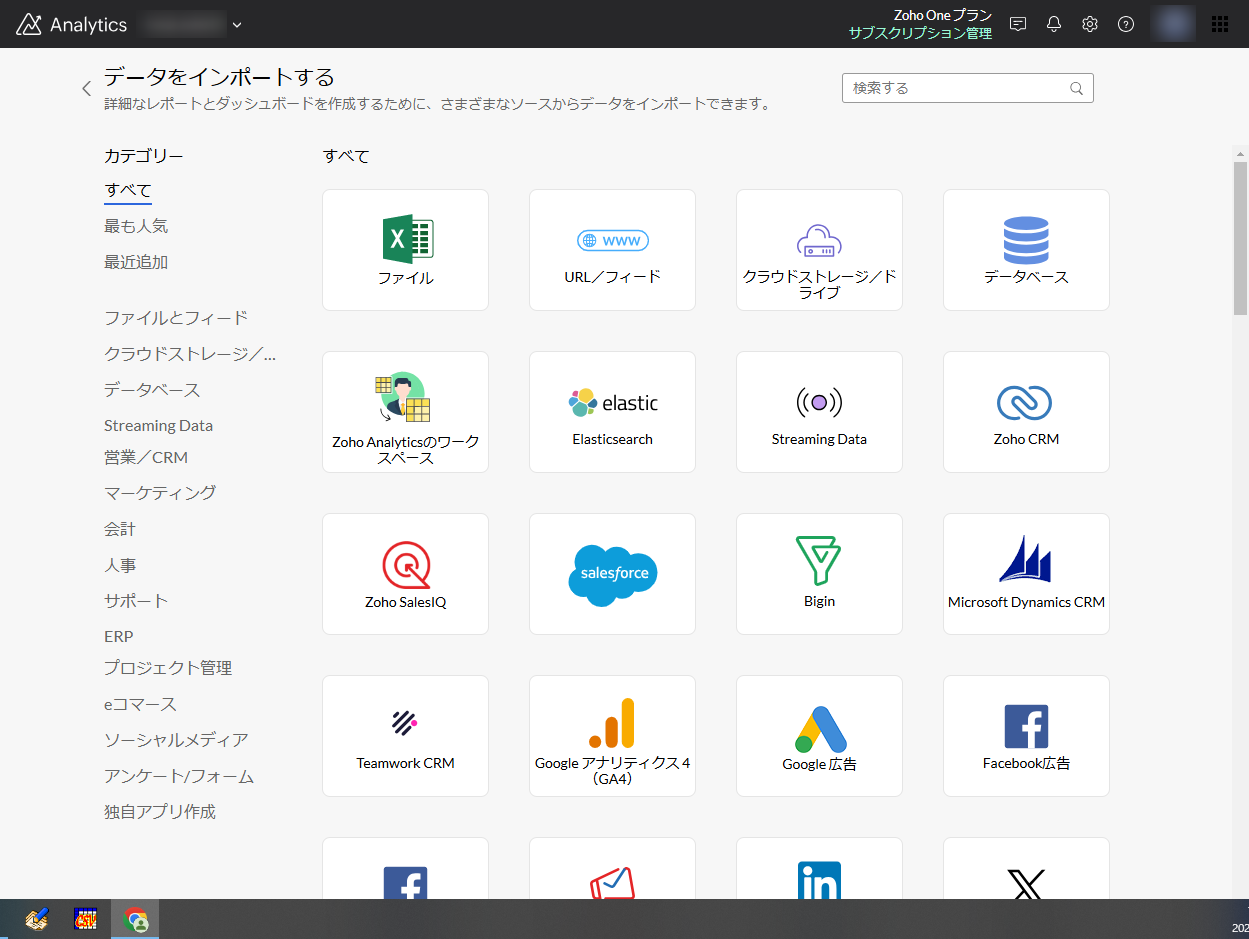Open the Excel file import tile

click(x=405, y=250)
